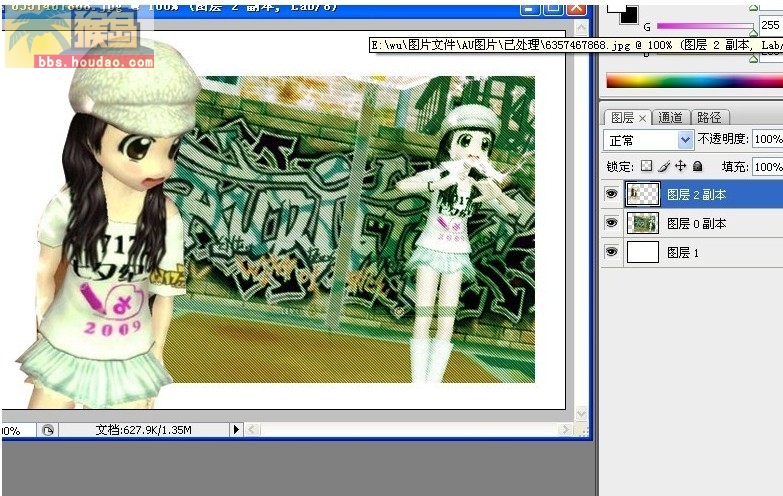Click the document size 文档:627.9K/1.35M text
The height and width of the screenshot is (496, 783).
(143, 430)
